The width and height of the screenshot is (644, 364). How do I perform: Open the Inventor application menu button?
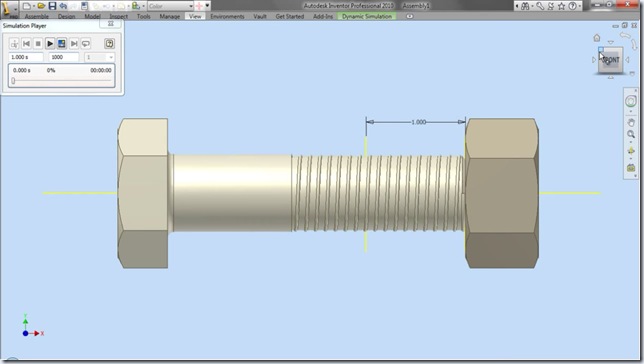(x=8, y=9)
